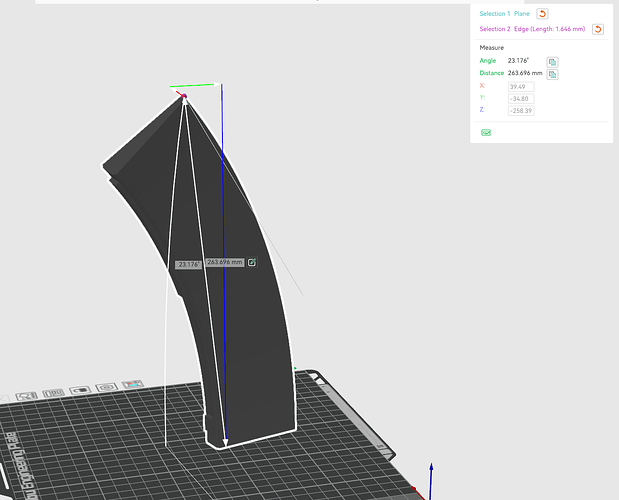Click the edit icon beside the 263.696 mm label
Image resolution: width=619 pixels, height=500 pixels.
pyautogui.click(x=252, y=262)
